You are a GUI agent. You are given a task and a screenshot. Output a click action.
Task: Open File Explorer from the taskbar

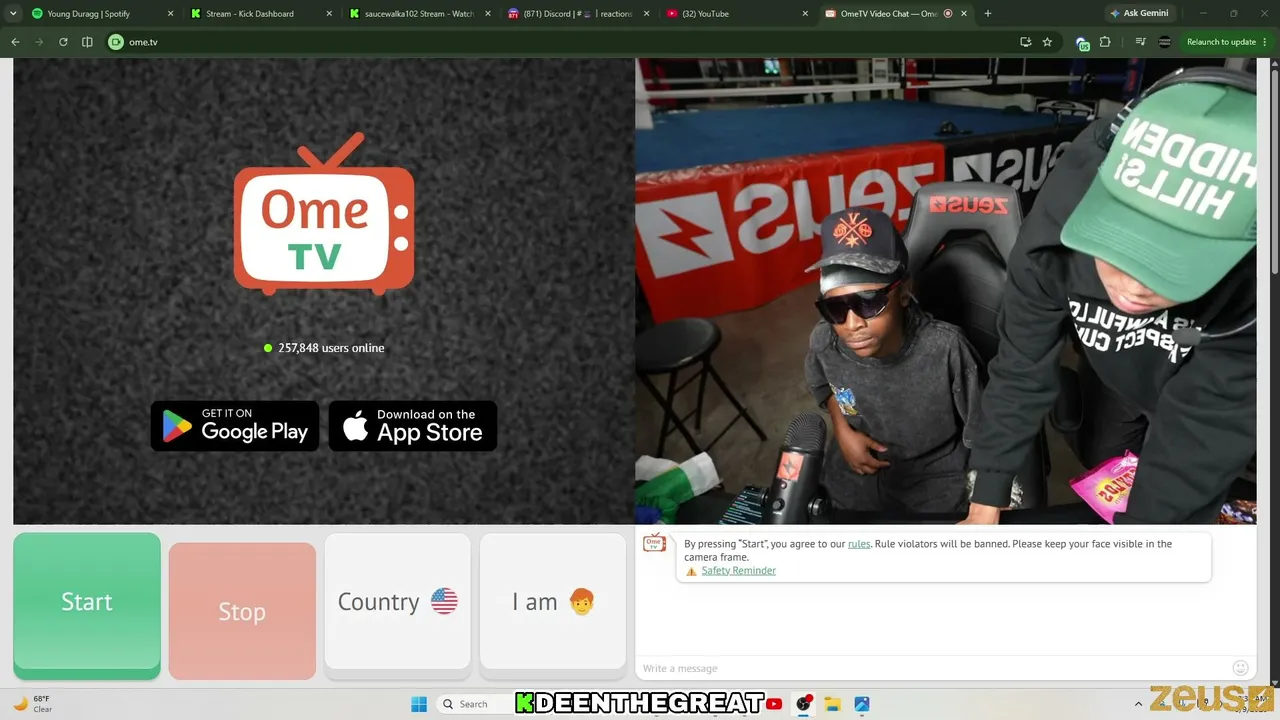[x=832, y=704]
